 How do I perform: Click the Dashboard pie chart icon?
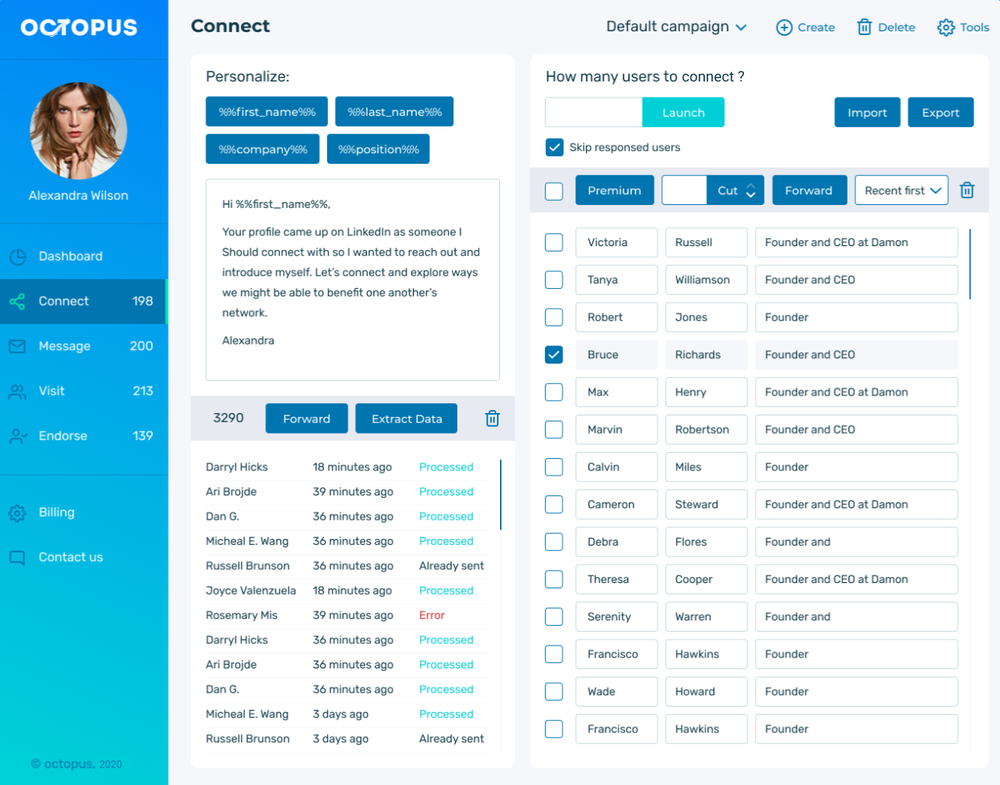[18, 256]
